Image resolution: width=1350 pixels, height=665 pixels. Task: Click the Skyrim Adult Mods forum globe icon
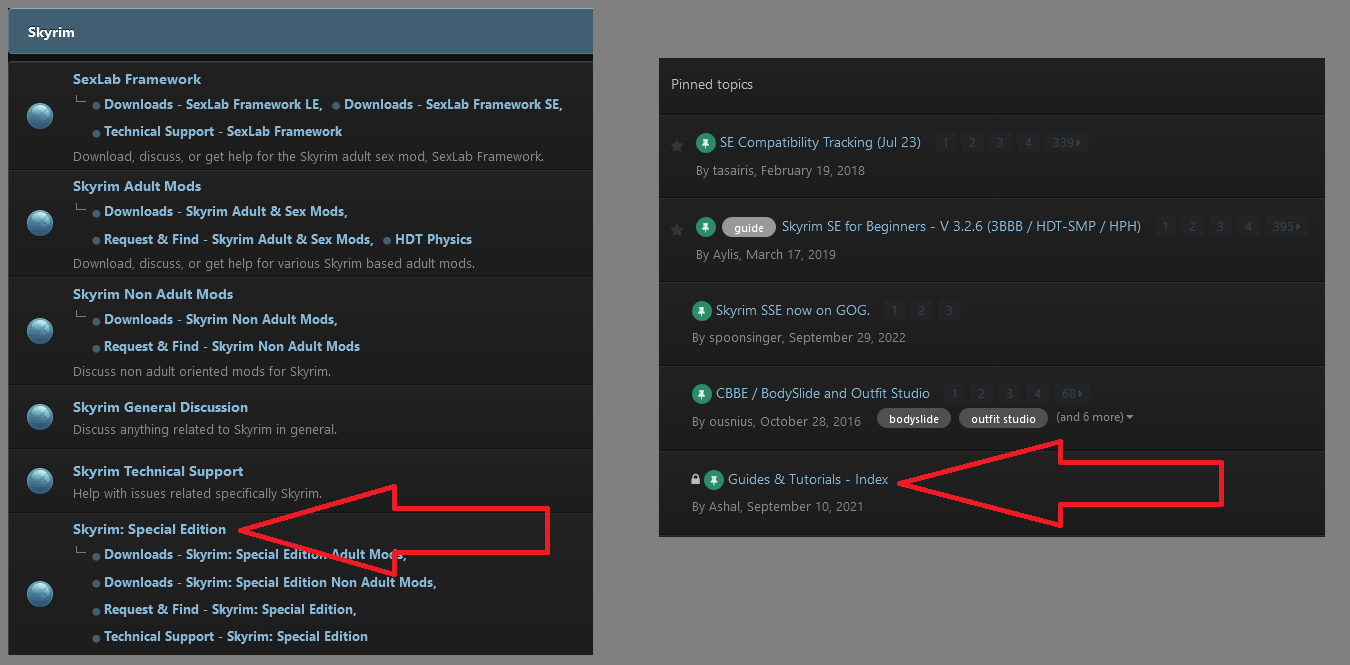pyautogui.click(x=40, y=223)
